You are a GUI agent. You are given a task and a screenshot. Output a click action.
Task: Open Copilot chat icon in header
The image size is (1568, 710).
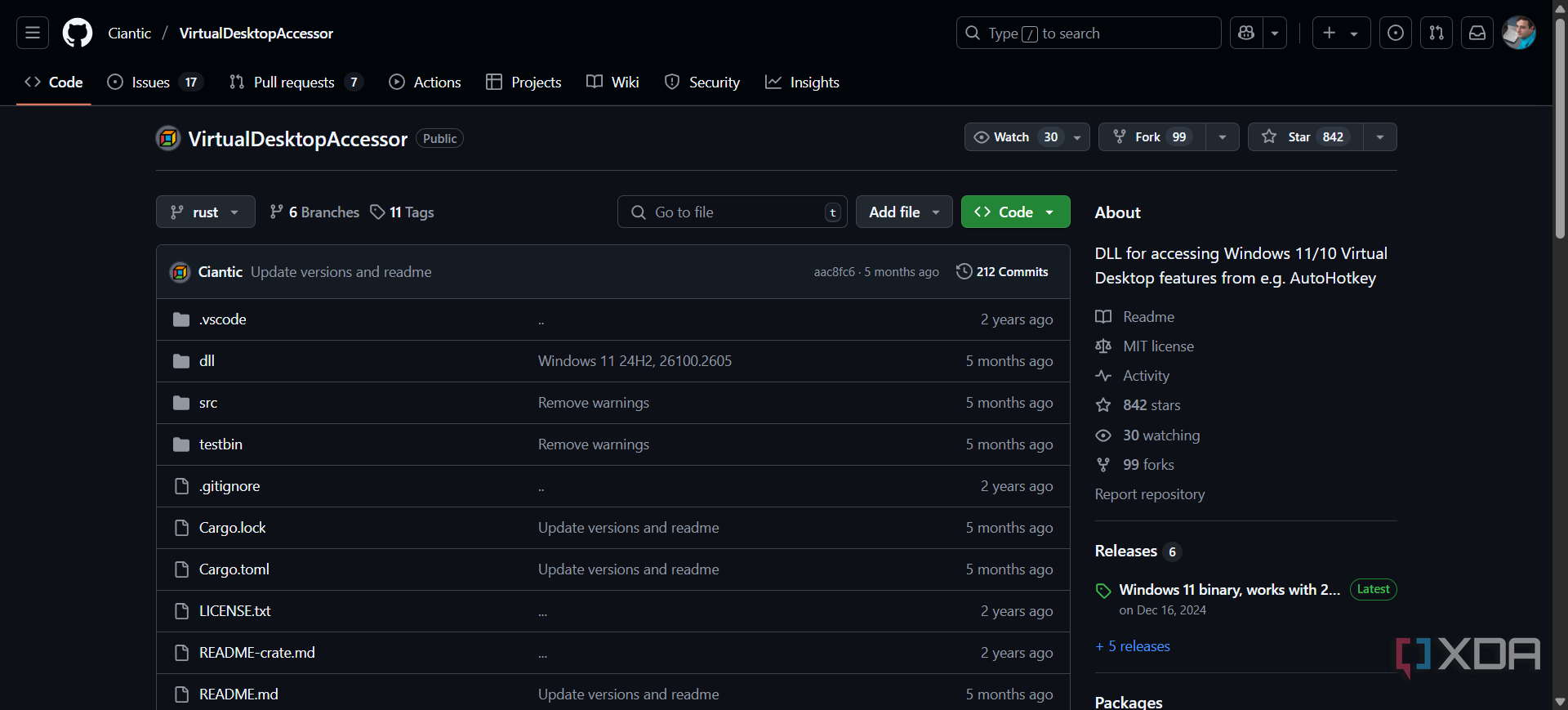pyautogui.click(x=1246, y=33)
